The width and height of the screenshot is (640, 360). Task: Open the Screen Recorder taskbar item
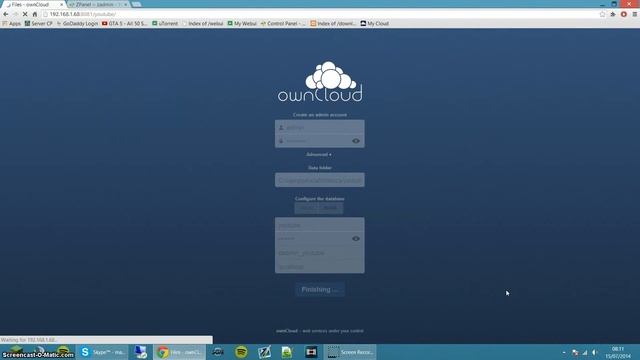[x=350, y=352]
